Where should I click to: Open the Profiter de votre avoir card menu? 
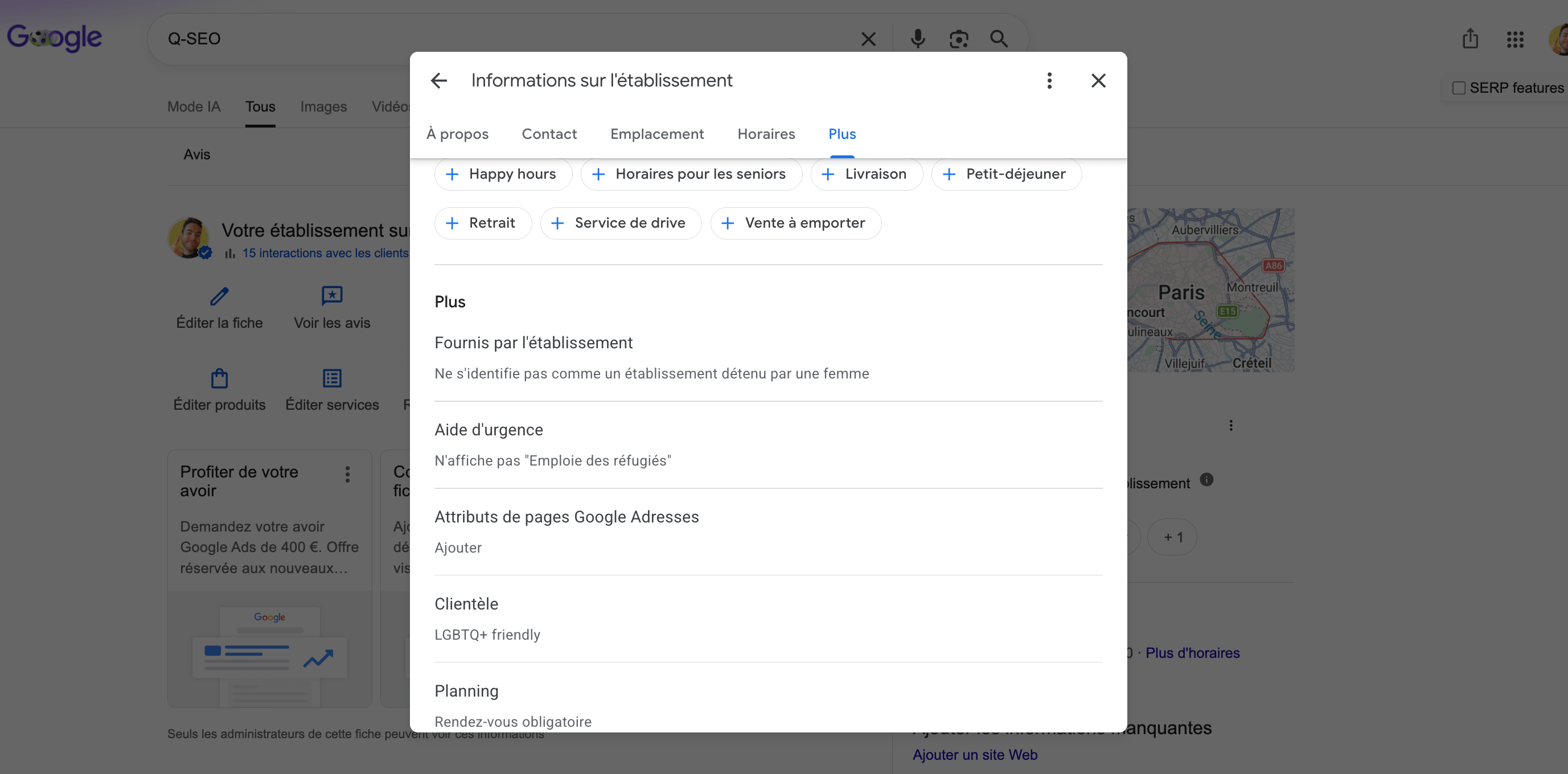click(347, 474)
